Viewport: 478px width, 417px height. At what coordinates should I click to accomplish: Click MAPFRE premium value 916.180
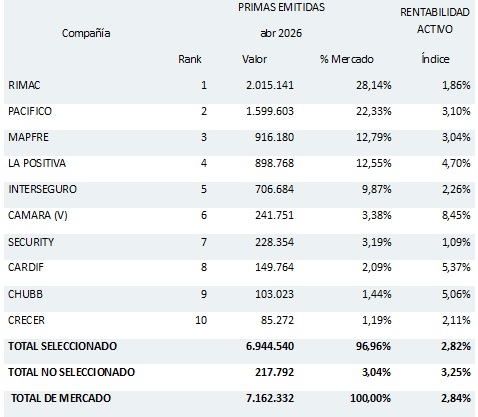pos(274,137)
